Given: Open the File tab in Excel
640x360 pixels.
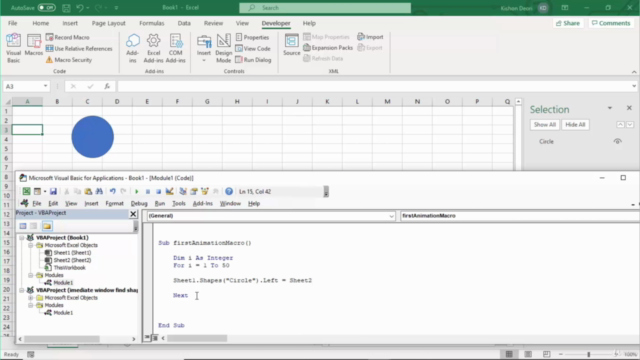Looking at the screenshot, I should [13, 23].
